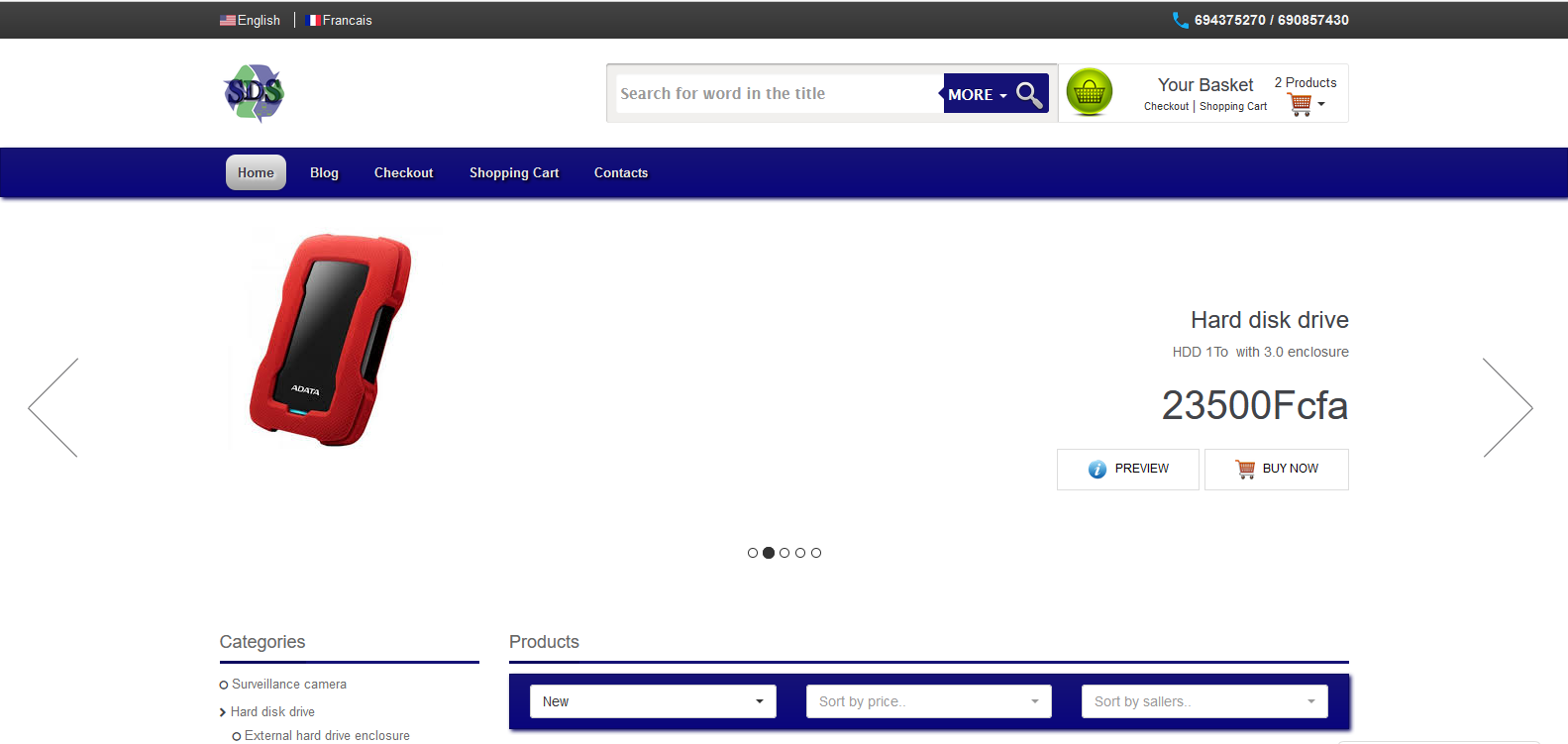The width and height of the screenshot is (1568, 744).
Task: Click the SDS site logo
Action: tap(255, 93)
